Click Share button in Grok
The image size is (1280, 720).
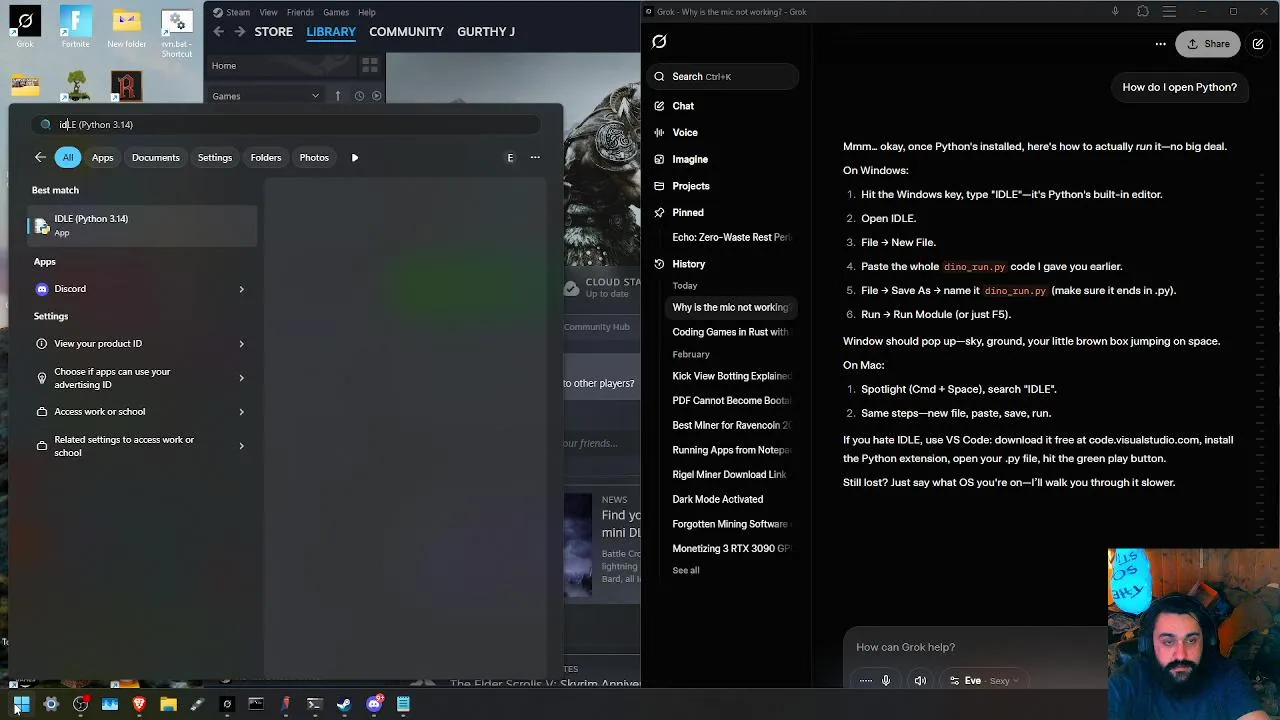1208,44
